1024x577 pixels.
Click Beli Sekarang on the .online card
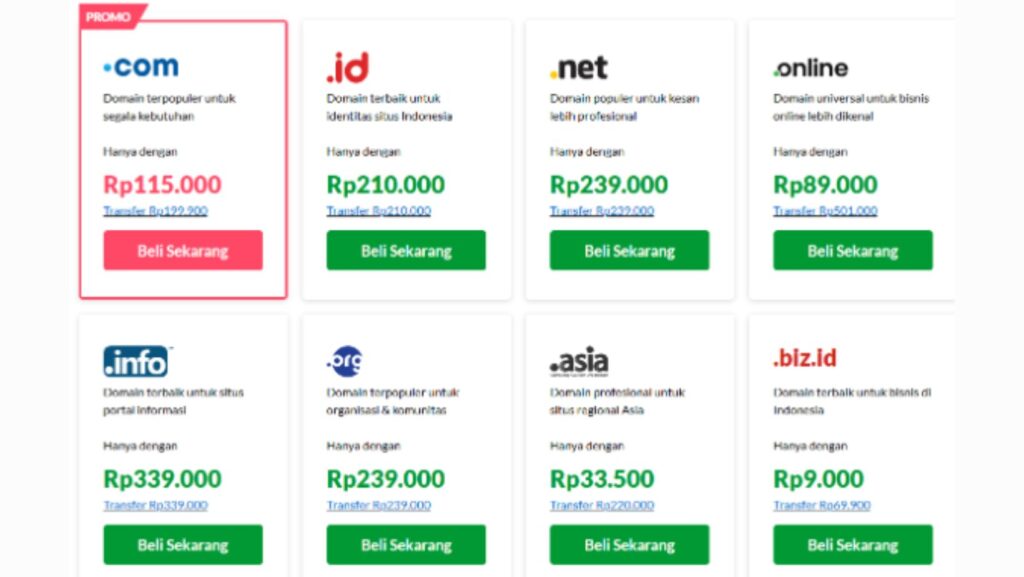tap(853, 250)
